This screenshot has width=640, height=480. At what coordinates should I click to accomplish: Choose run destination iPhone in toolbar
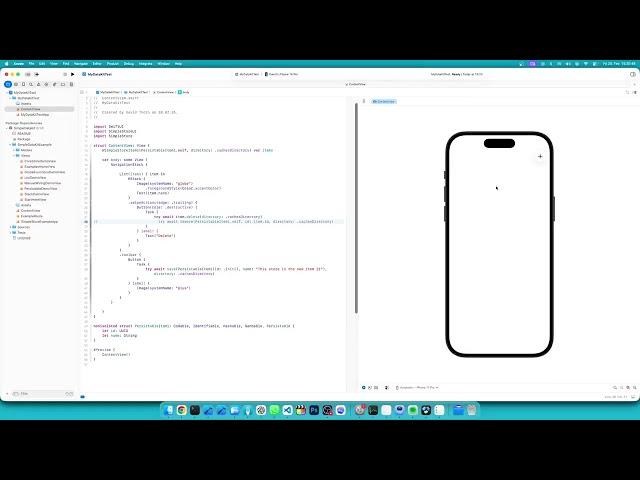(282, 74)
